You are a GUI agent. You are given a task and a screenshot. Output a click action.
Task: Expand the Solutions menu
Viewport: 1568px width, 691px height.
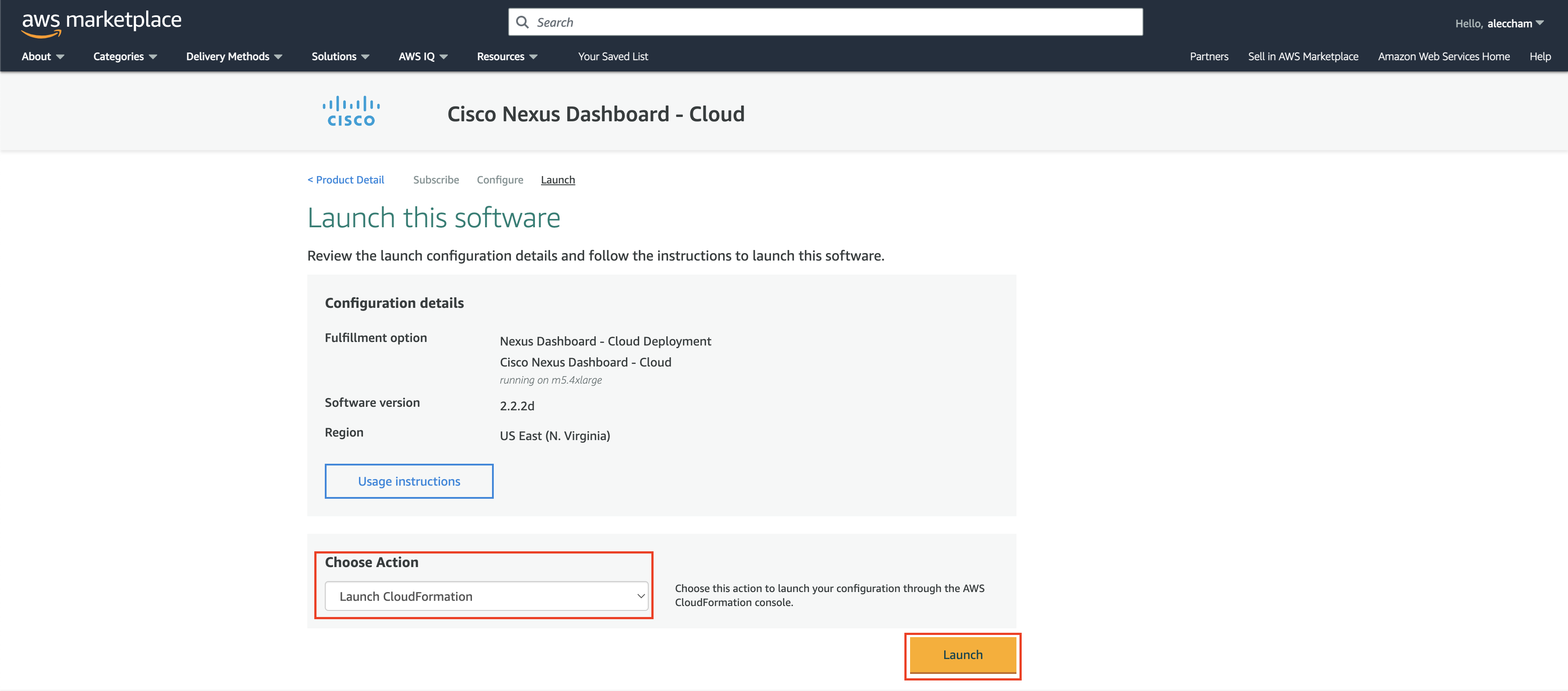(x=340, y=56)
